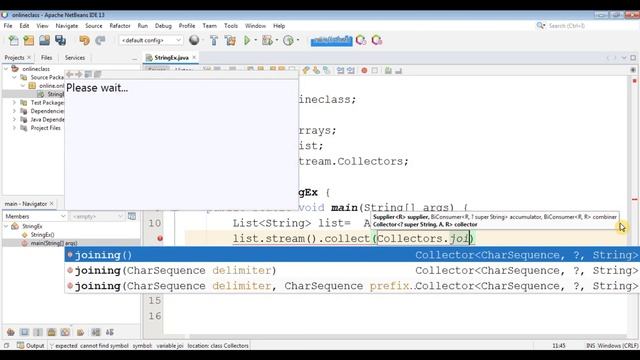Click the editor Uncomment icon

398,71
